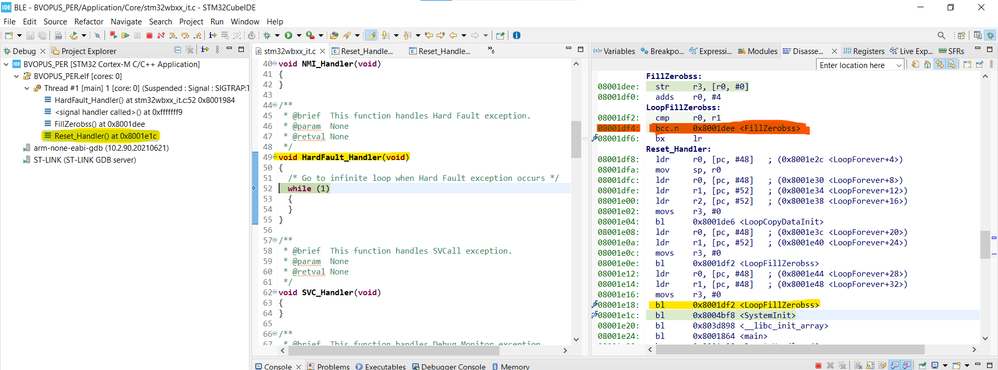Click the green Run icon
The height and width of the screenshot is (370, 998).
tap(288, 35)
